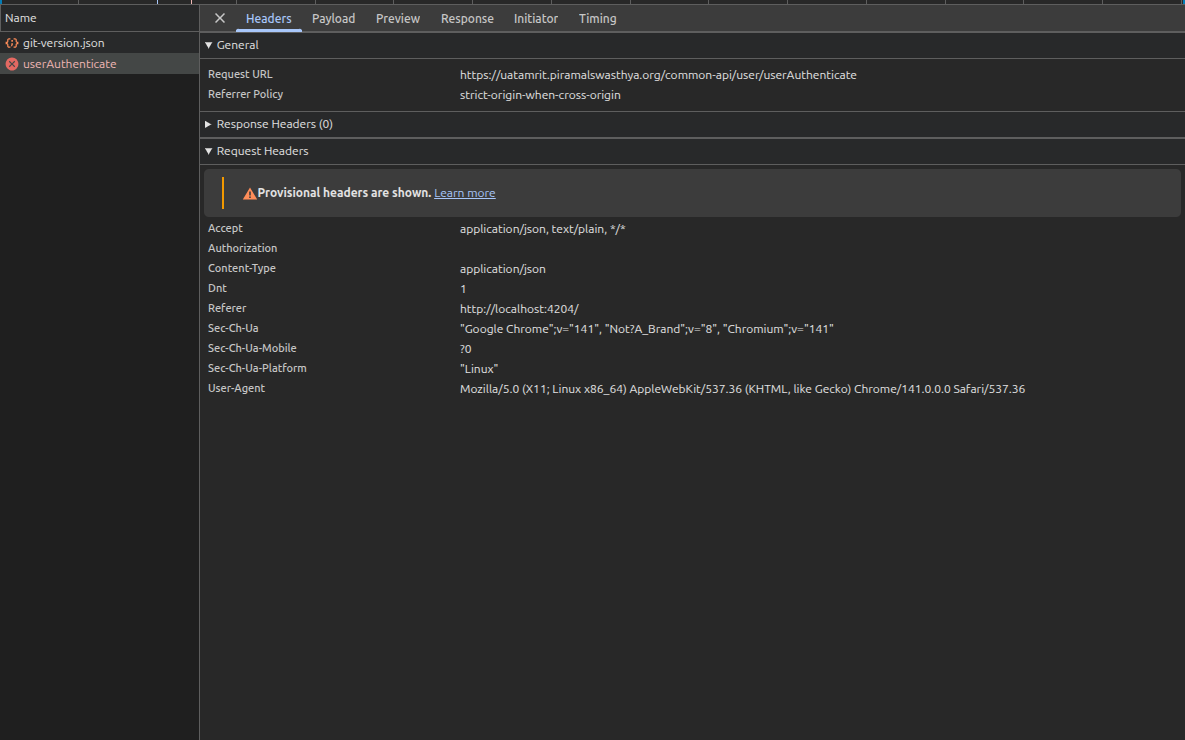Click the provisional headers warning triangle

249,193
